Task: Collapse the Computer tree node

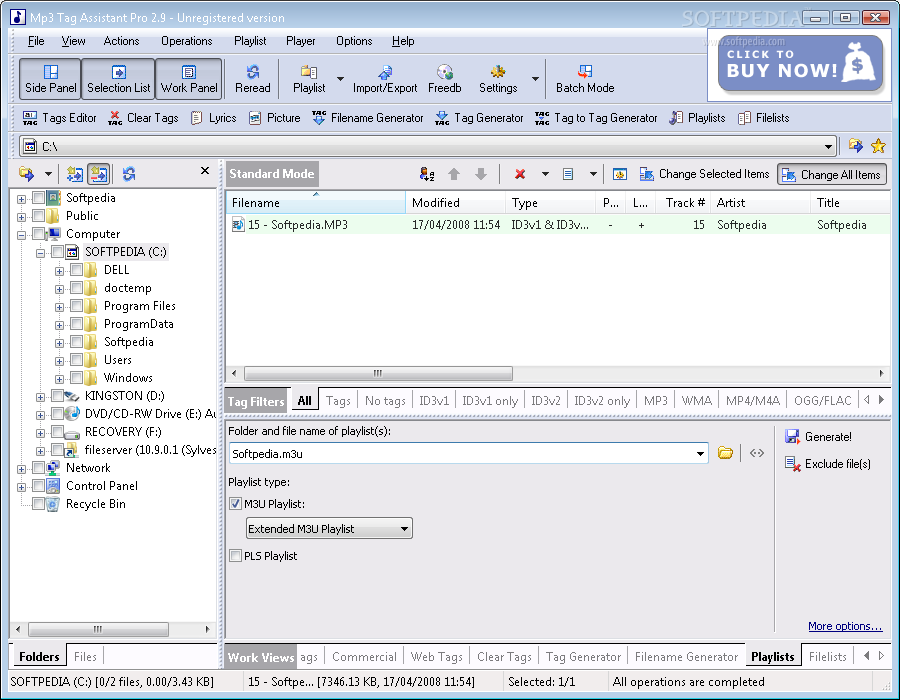Action: (x=21, y=235)
